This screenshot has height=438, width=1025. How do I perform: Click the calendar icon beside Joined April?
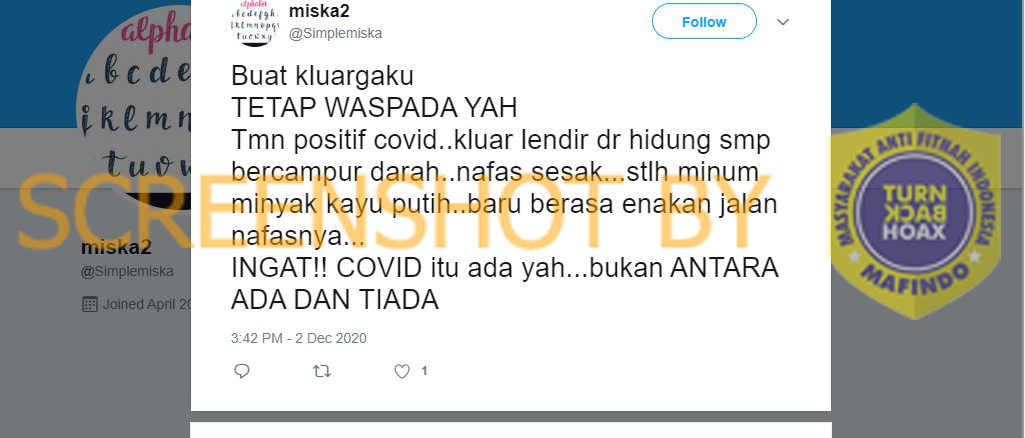[90, 304]
